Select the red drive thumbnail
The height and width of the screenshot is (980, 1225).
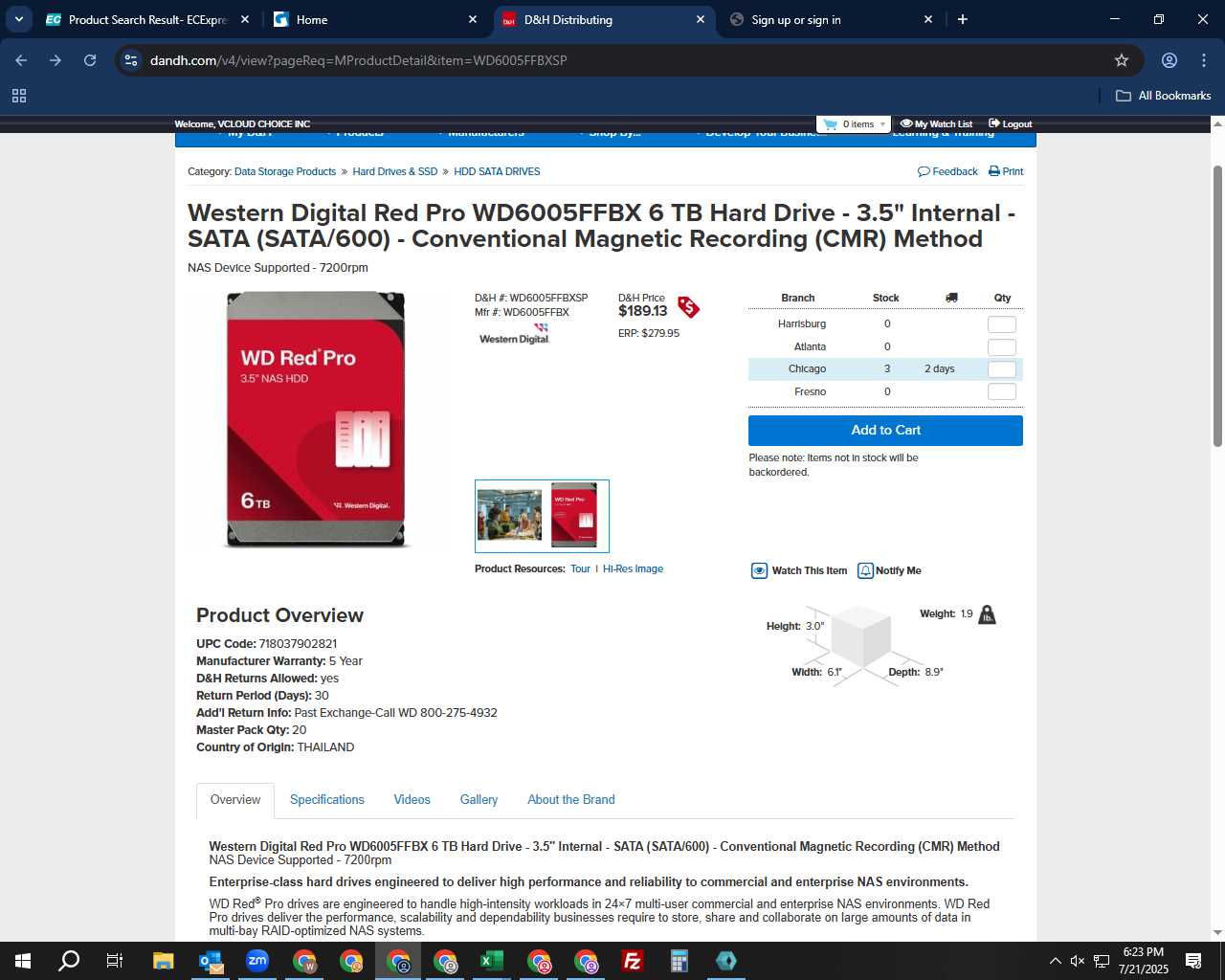click(574, 515)
